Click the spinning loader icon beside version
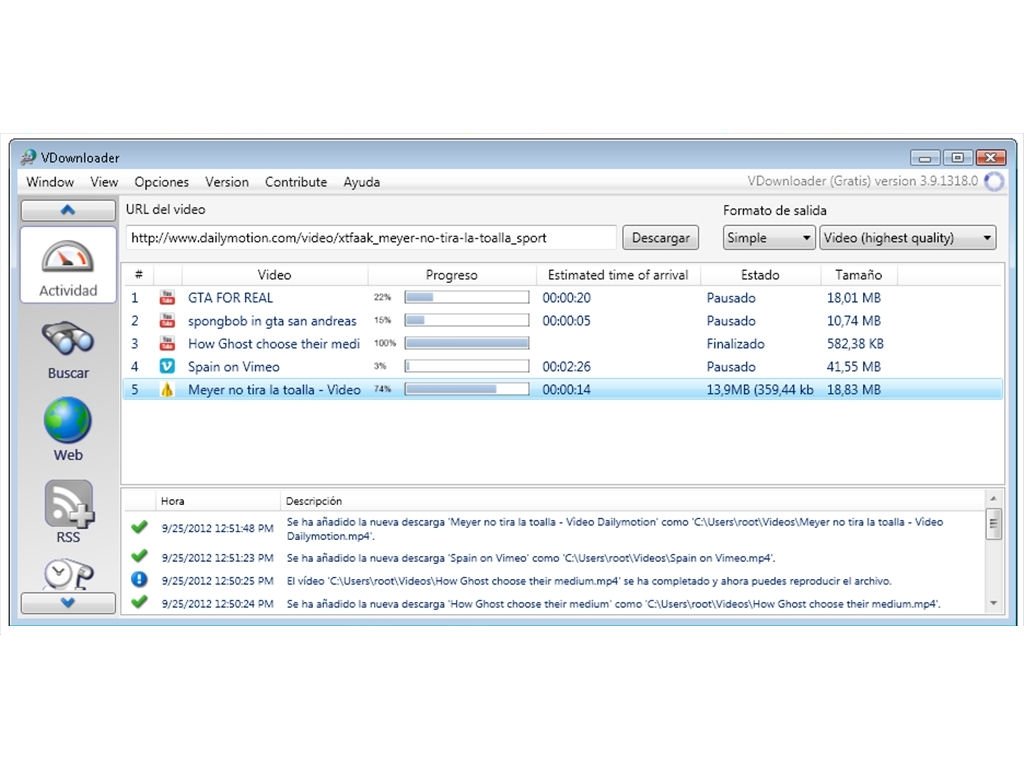This screenshot has width=1024, height=768. pyautogui.click(x=994, y=182)
